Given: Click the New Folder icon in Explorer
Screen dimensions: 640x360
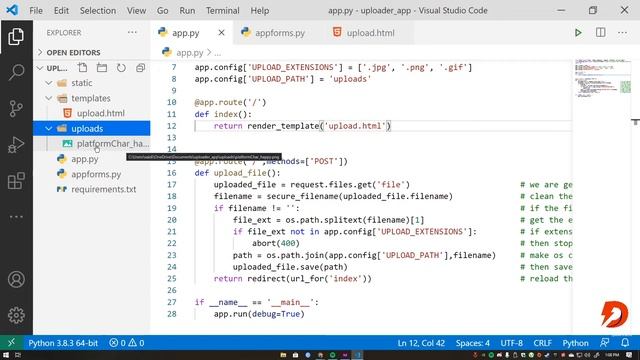Looking at the screenshot, I should (102, 68).
